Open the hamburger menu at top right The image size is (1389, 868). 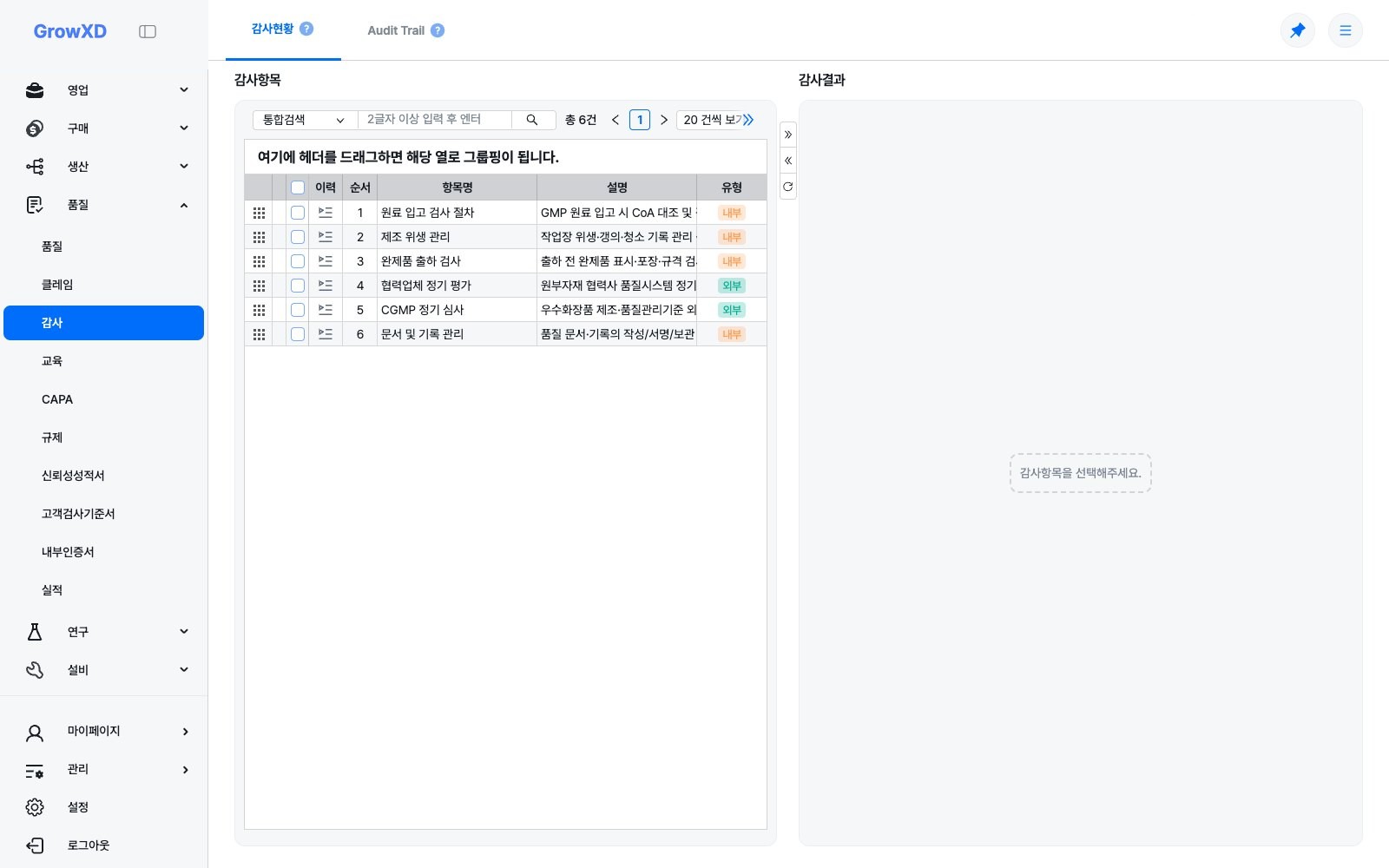(x=1346, y=30)
